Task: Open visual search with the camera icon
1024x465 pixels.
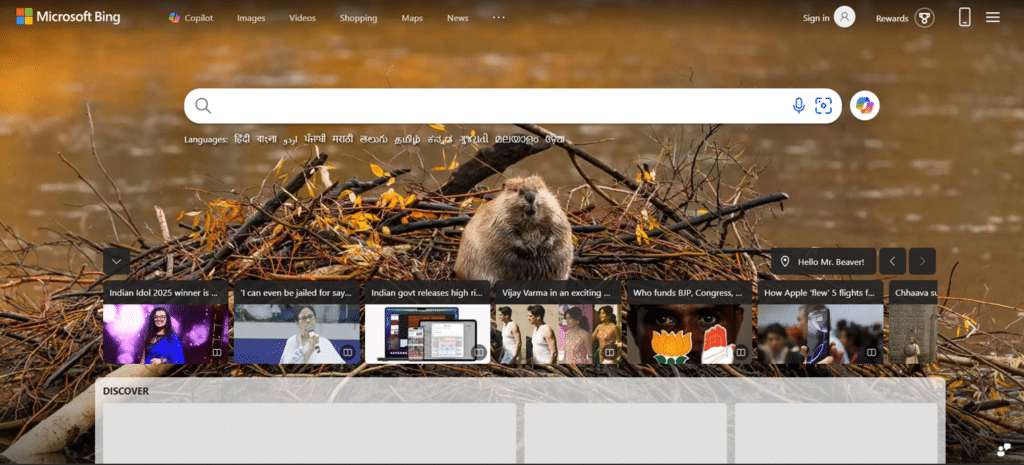Action: click(x=823, y=106)
